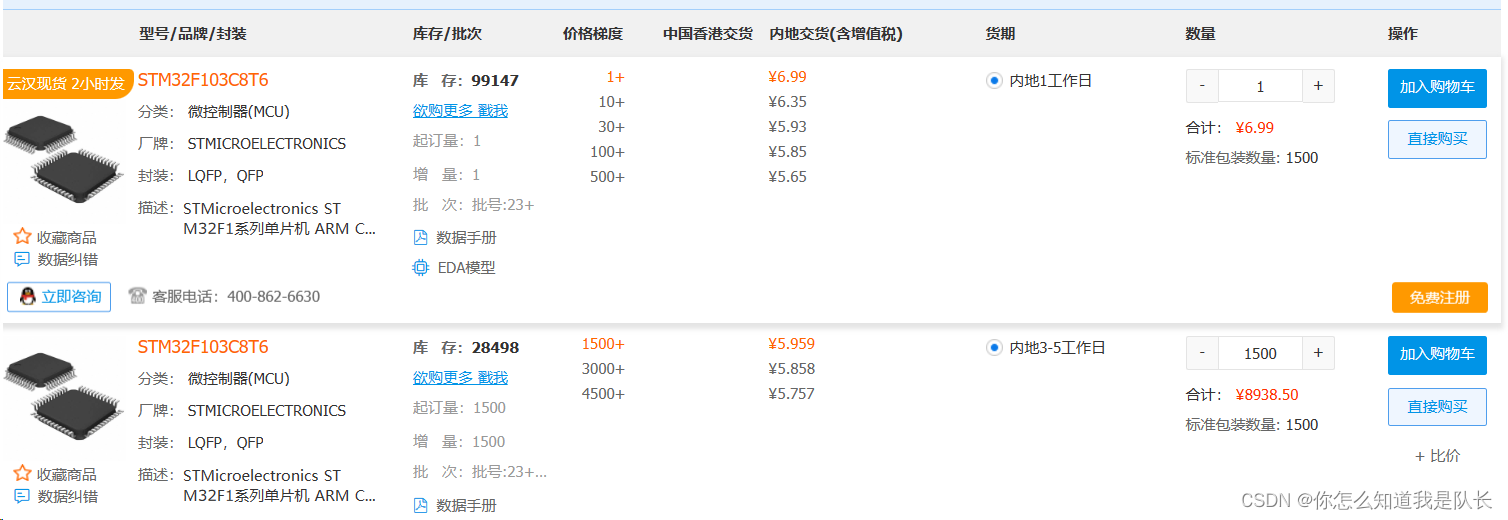Click first product chip thumbnail image
This screenshot has width=1508, height=520.
click(63, 160)
